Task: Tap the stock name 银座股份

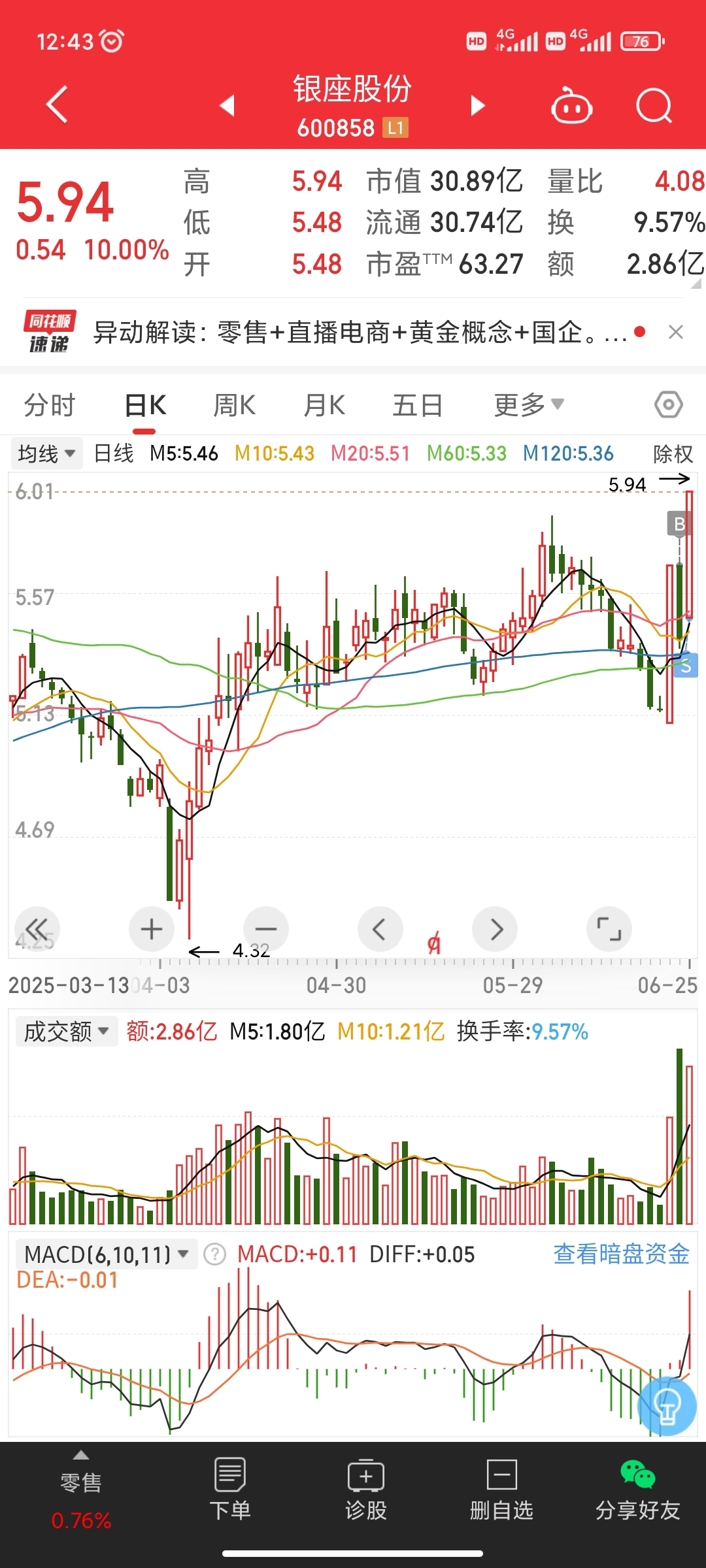Action: pyautogui.click(x=352, y=89)
